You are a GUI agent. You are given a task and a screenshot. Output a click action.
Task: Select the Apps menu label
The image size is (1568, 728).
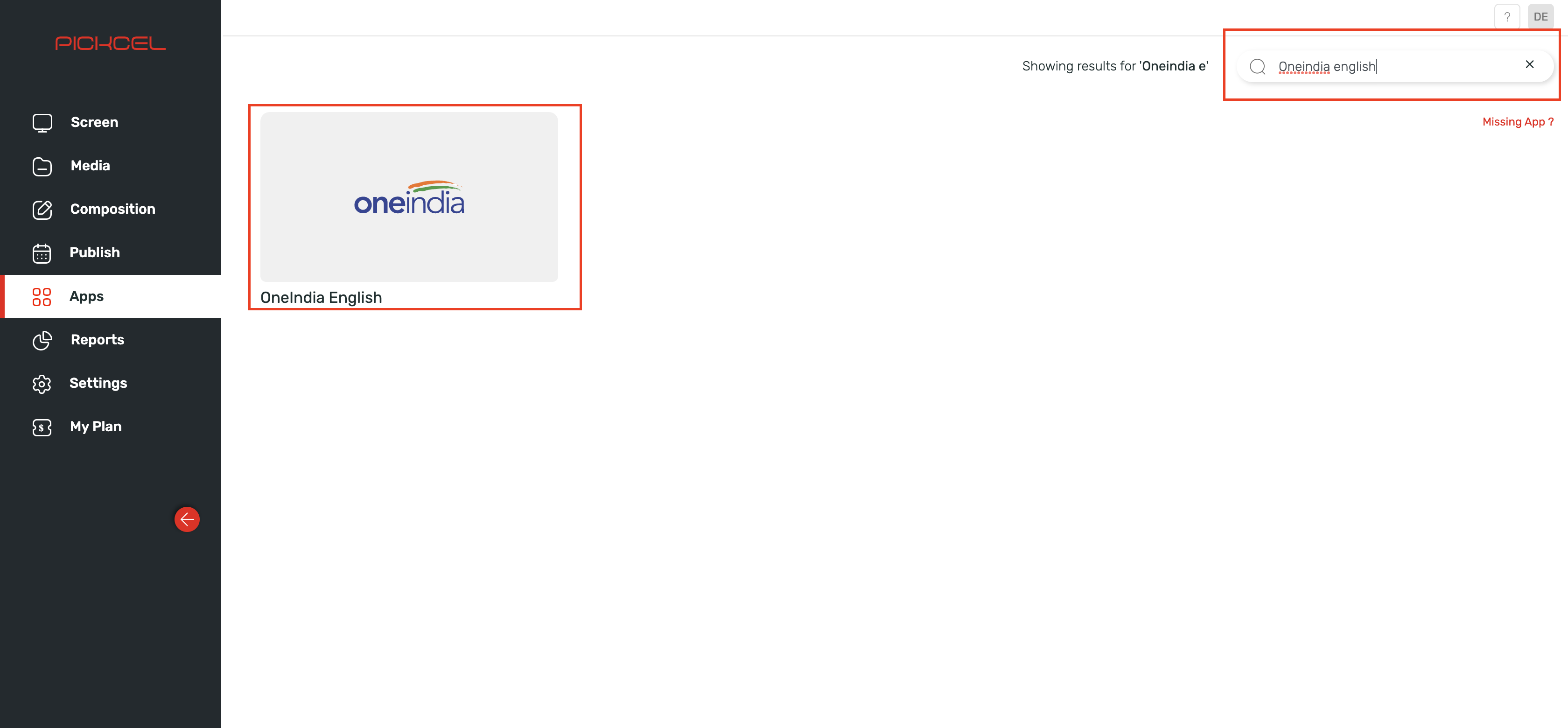pos(86,296)
